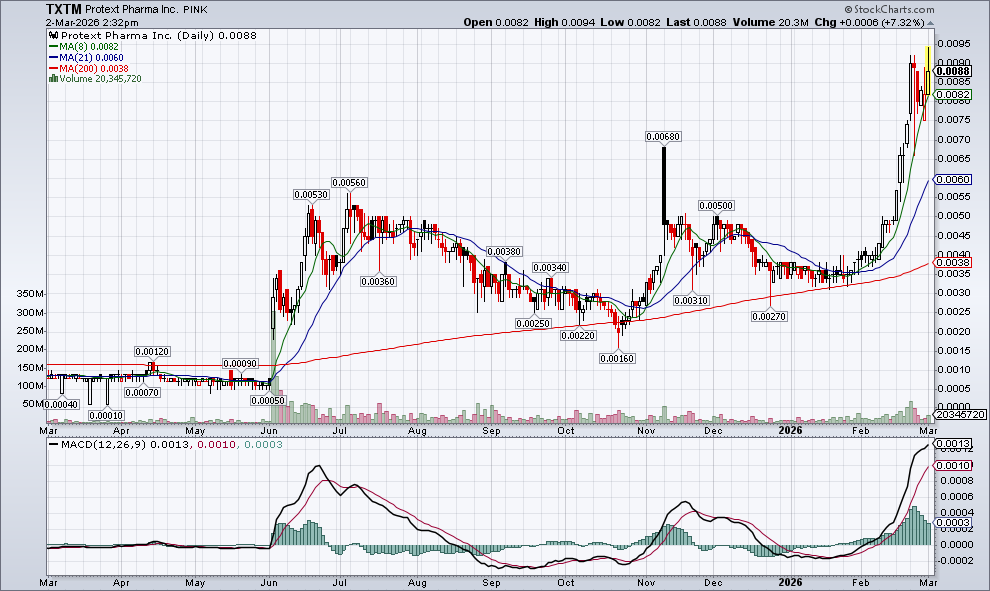Click the 0.00270 low price annotation

769,316
